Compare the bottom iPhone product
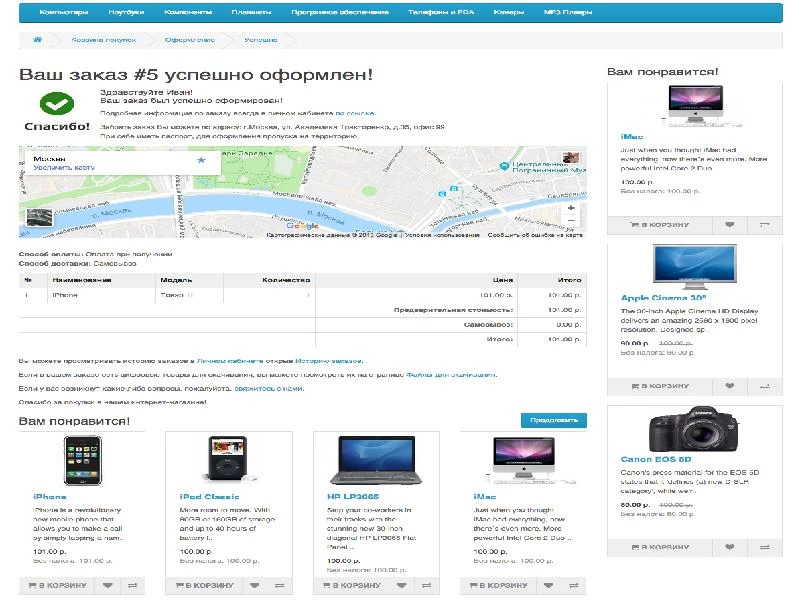 coord(133,585)
